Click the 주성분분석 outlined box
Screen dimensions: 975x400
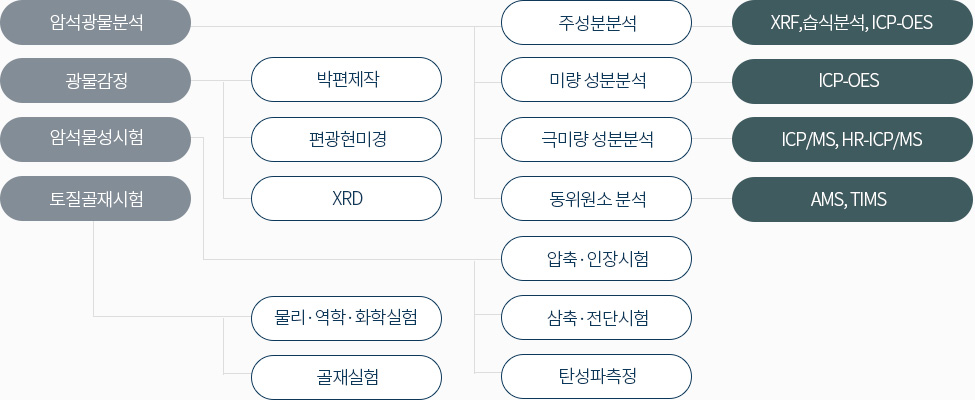pyautogui.click(x=596, y=22)
